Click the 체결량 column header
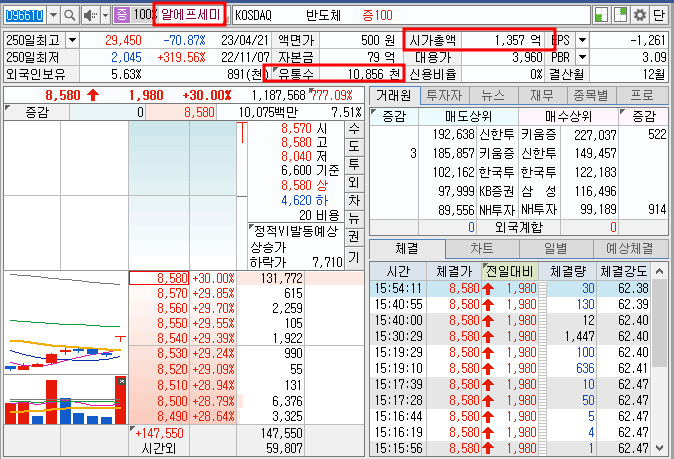The height and width of the screenshot is (459, 674). [567, 271]
